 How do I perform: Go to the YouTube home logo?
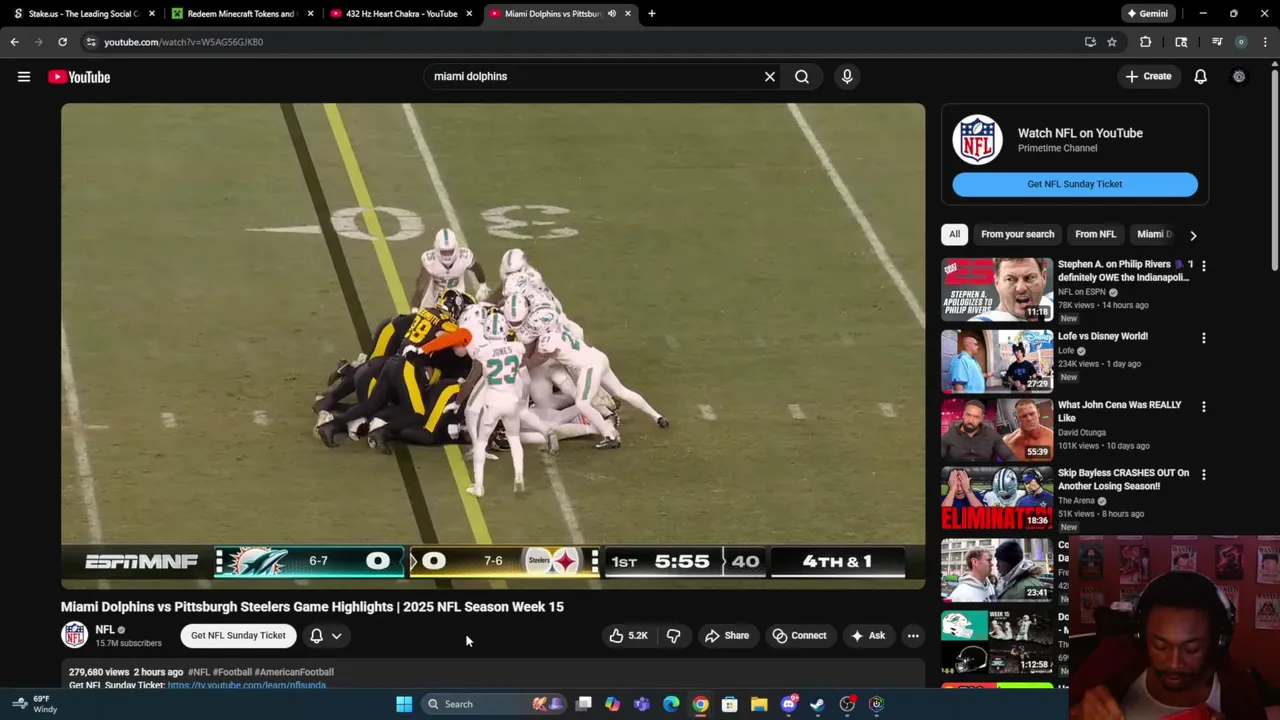(79, 77)
